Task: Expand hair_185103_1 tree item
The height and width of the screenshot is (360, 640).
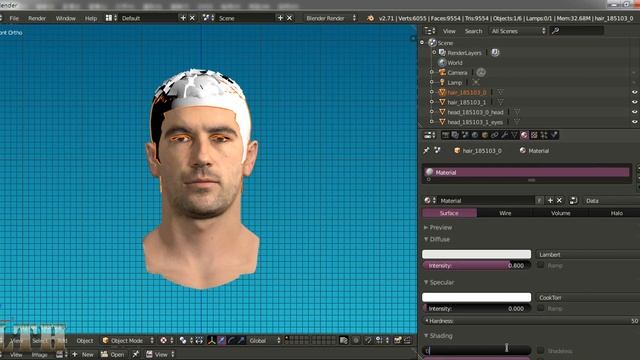Action: click(431, 102)
